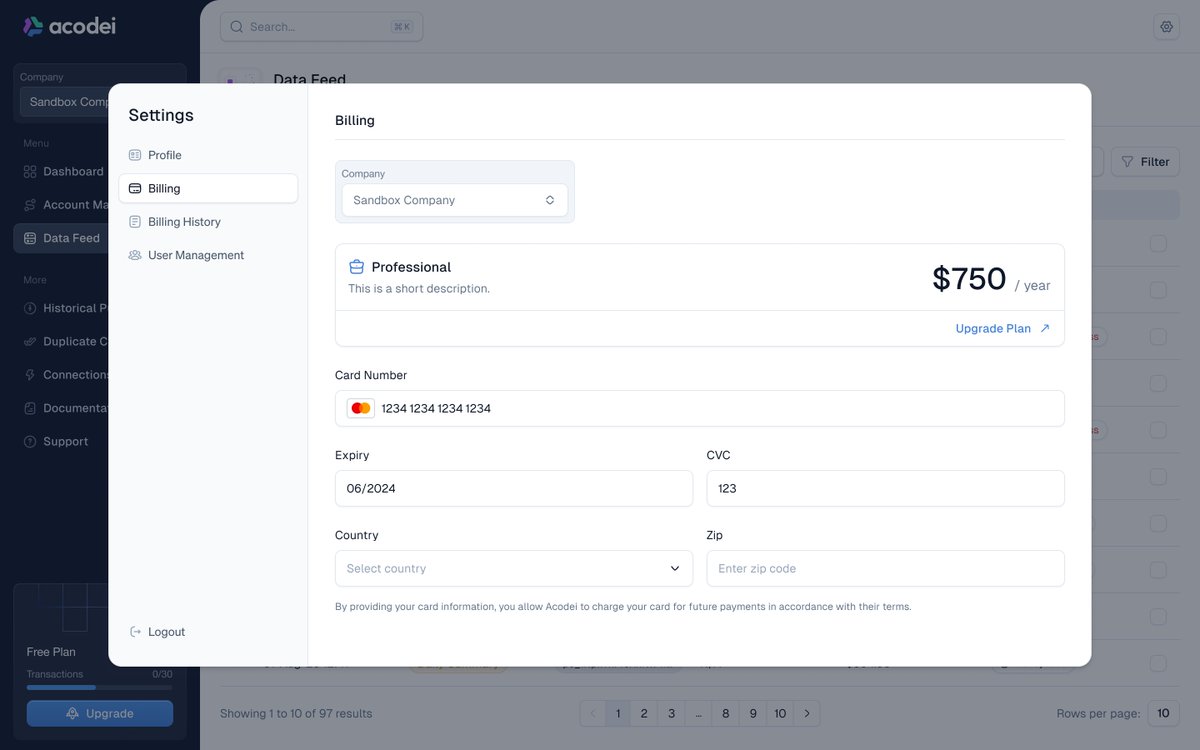Click the Acodei logo icon

[x=33, y=26]
